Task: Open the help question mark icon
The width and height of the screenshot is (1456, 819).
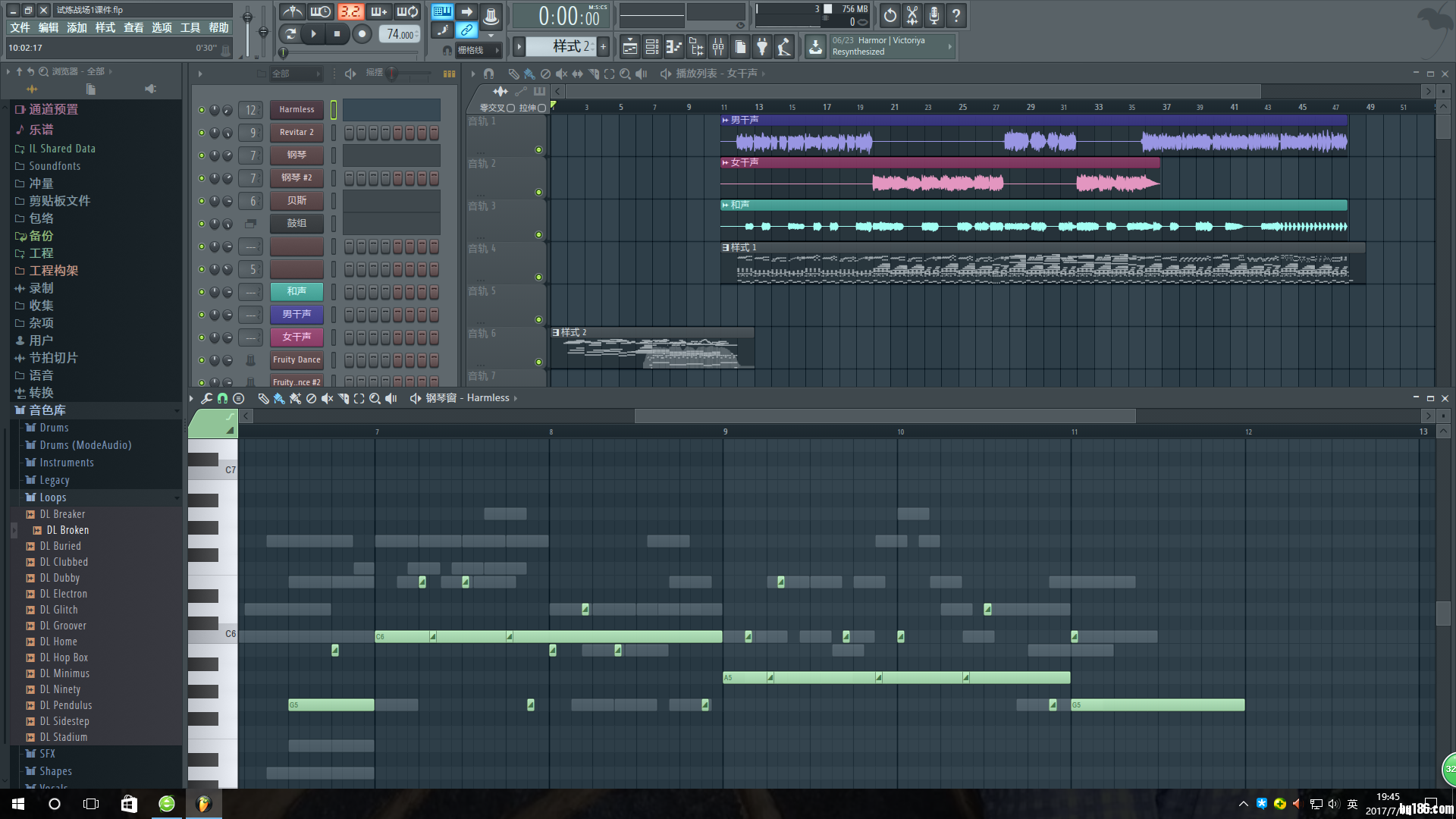Action: tap(956, 15)
